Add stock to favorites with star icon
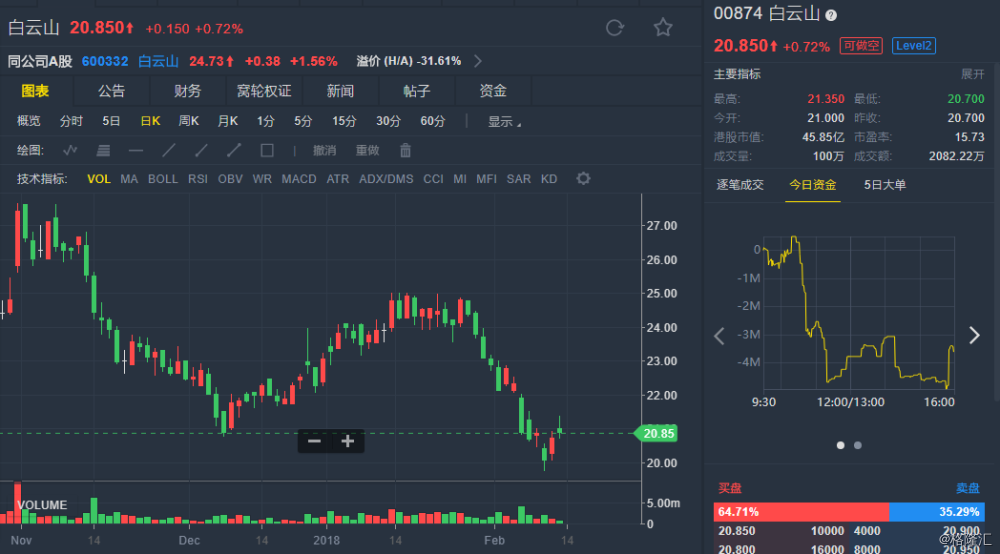The image size is (1000, 554). coord(663,27)
